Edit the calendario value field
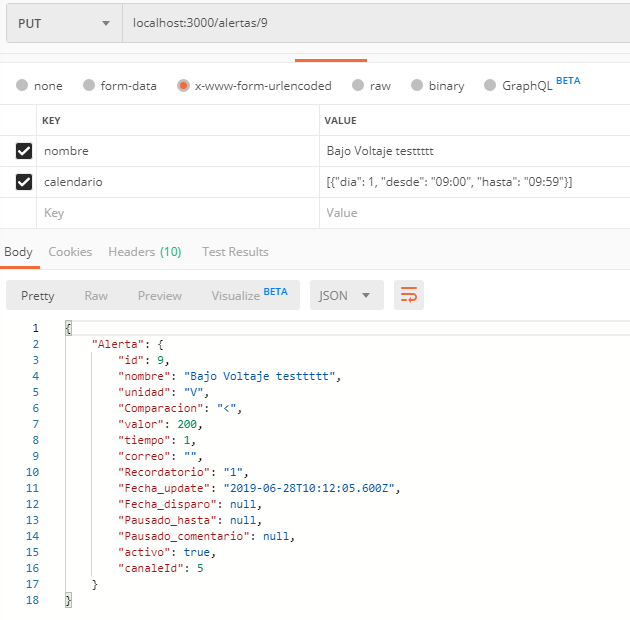630x620 pixels. click(x=470, y=182)
